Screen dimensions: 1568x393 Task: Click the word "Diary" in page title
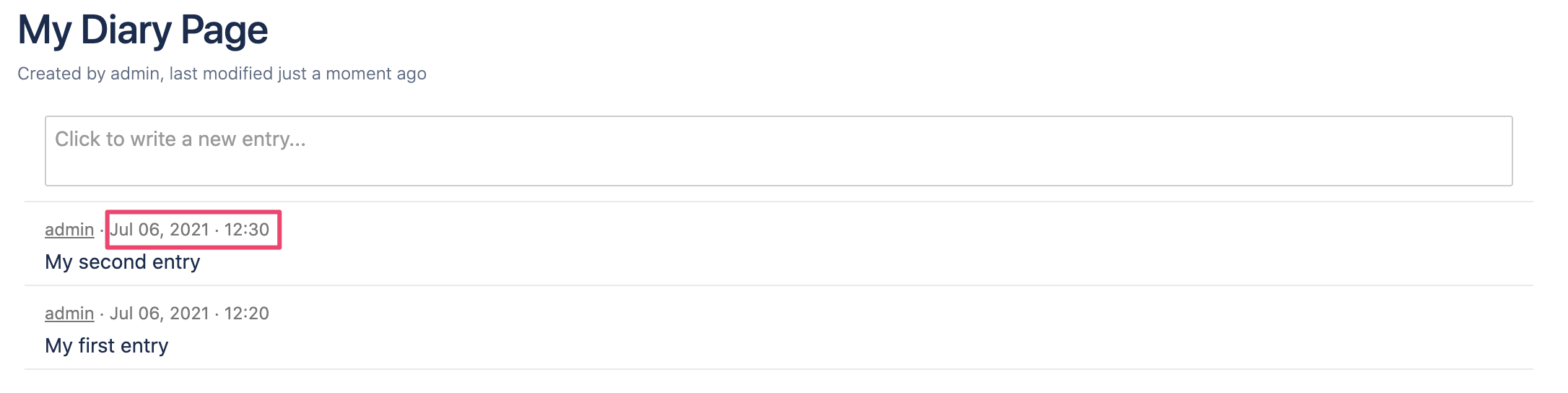(x=126, y=30)
